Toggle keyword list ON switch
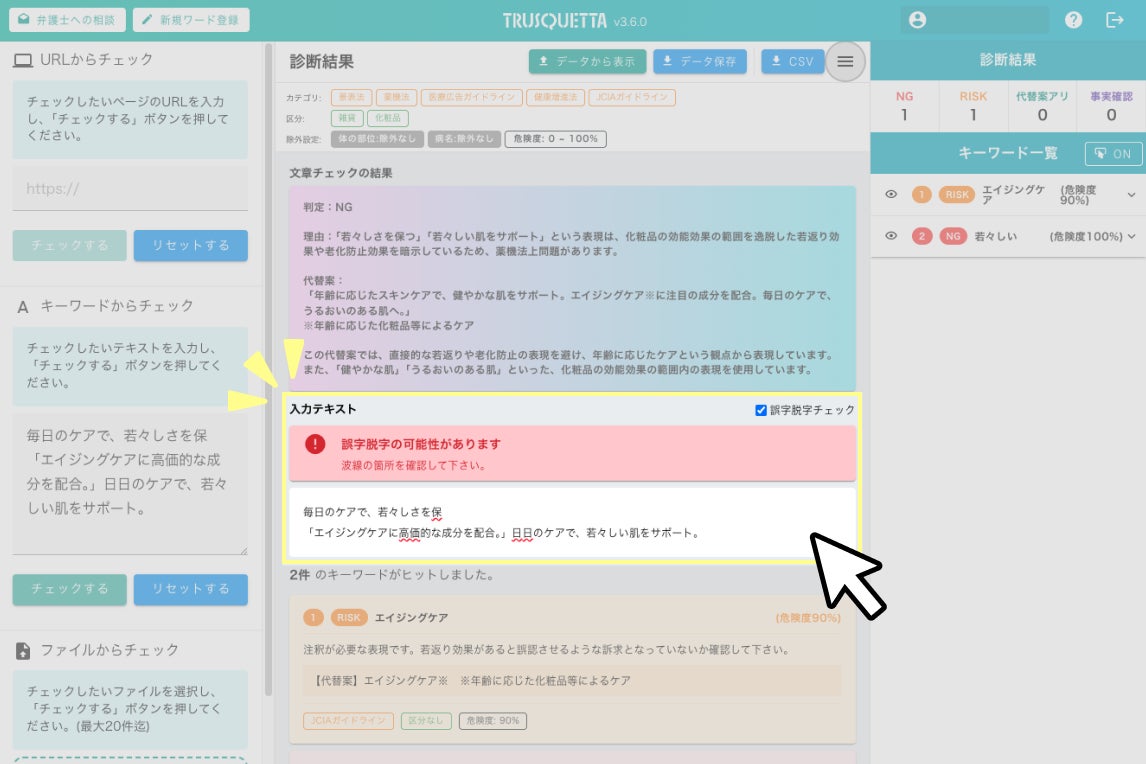 [1113, 154]
